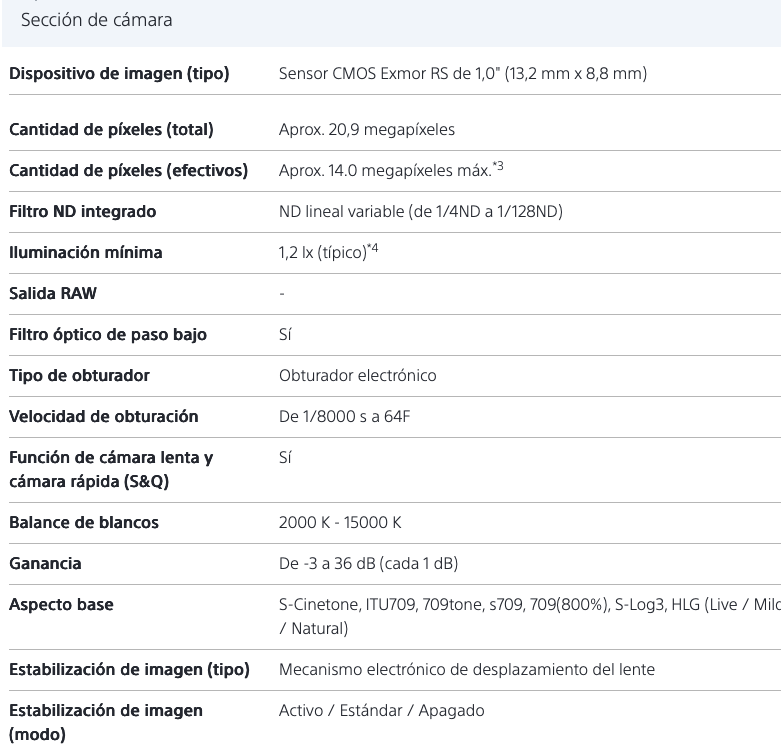Click the Filtro ND integrado label
The image size is (781, 747).
tap(83, 212)
